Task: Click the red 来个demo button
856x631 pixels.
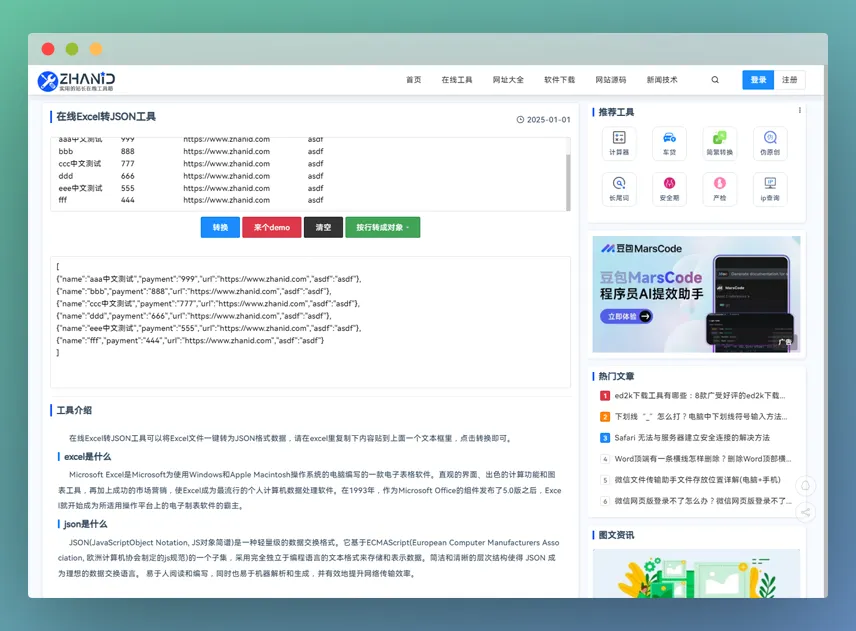Action: coord(271,227)
